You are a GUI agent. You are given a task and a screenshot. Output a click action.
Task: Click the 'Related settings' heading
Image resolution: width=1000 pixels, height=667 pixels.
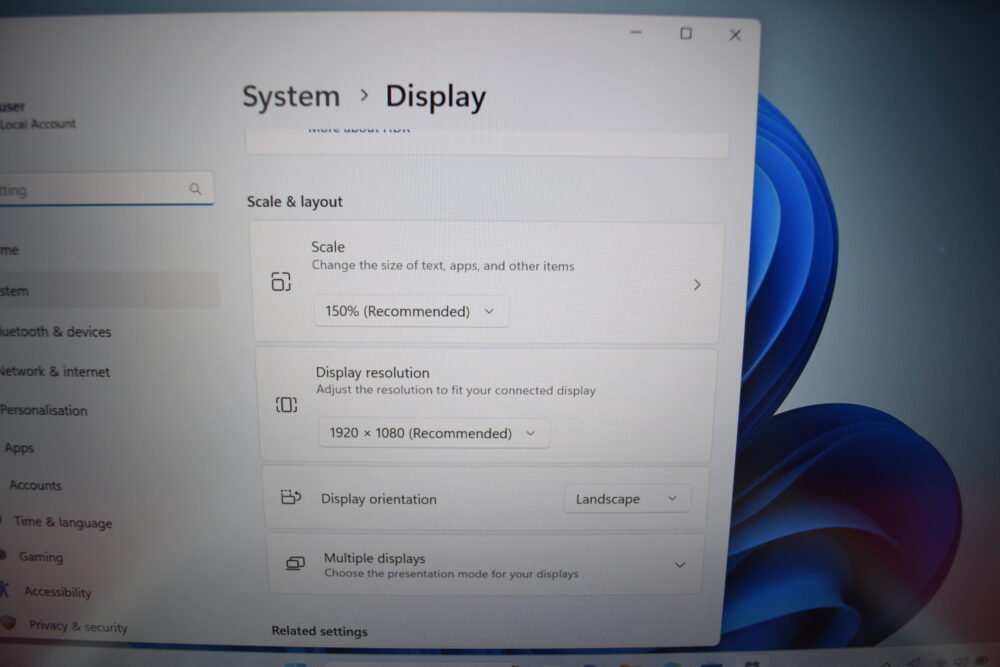point(320,631)
